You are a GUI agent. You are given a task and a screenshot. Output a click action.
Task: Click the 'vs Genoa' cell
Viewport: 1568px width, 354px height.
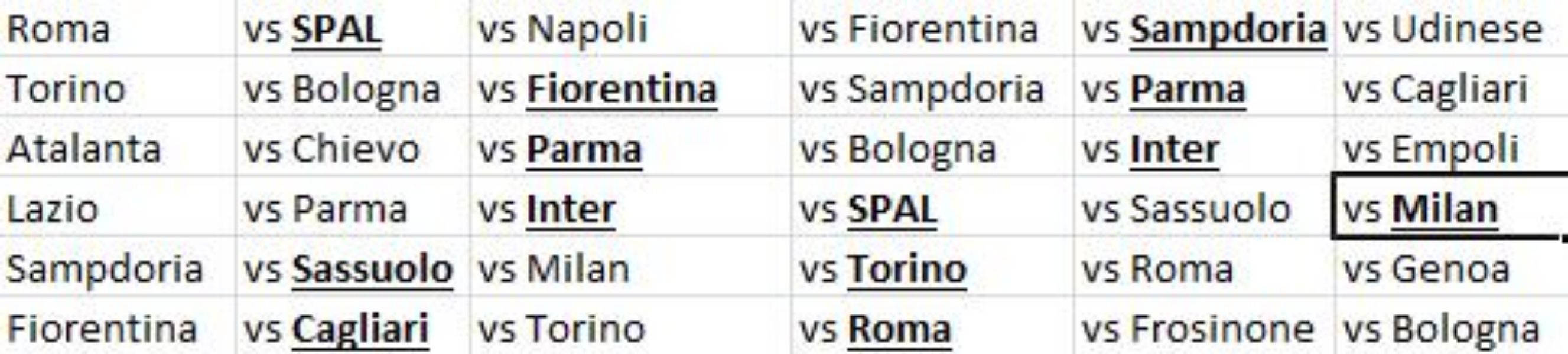point(1427,269)
